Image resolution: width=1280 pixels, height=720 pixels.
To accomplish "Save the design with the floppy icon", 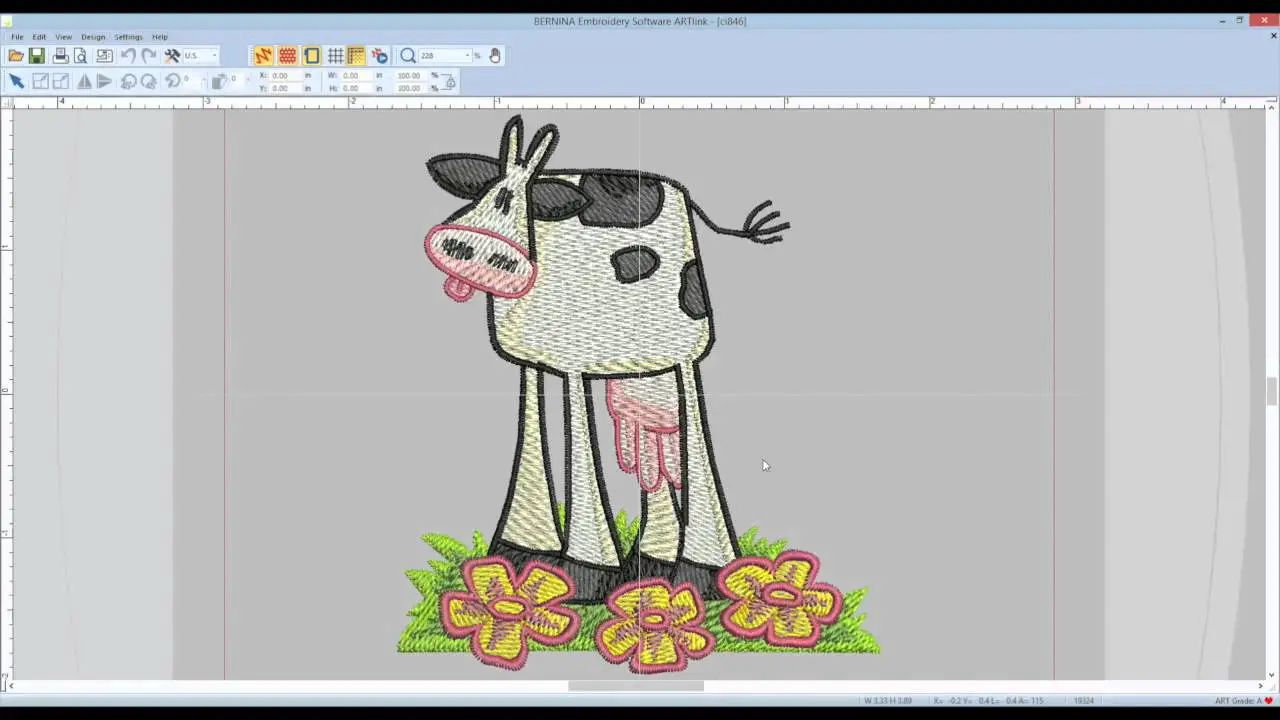I will tap(37, 56).
